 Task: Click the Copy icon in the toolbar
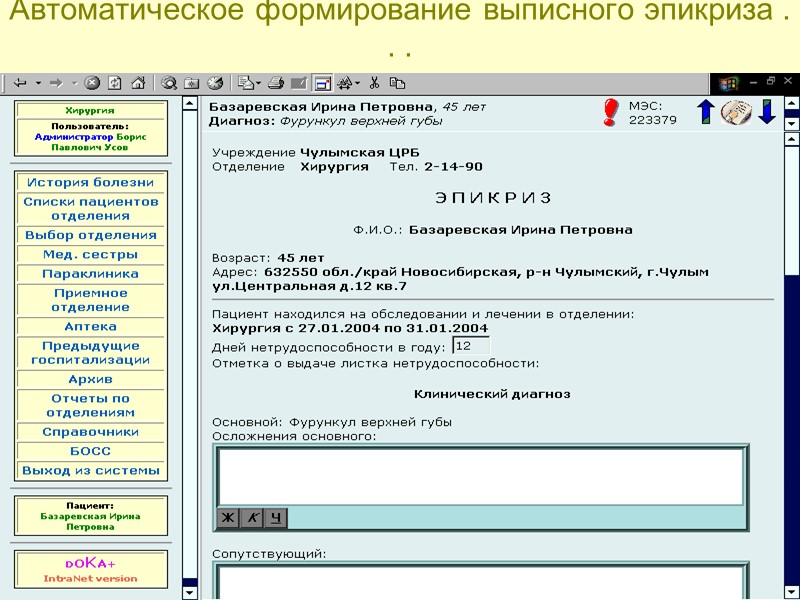click(x=396, y=81)
